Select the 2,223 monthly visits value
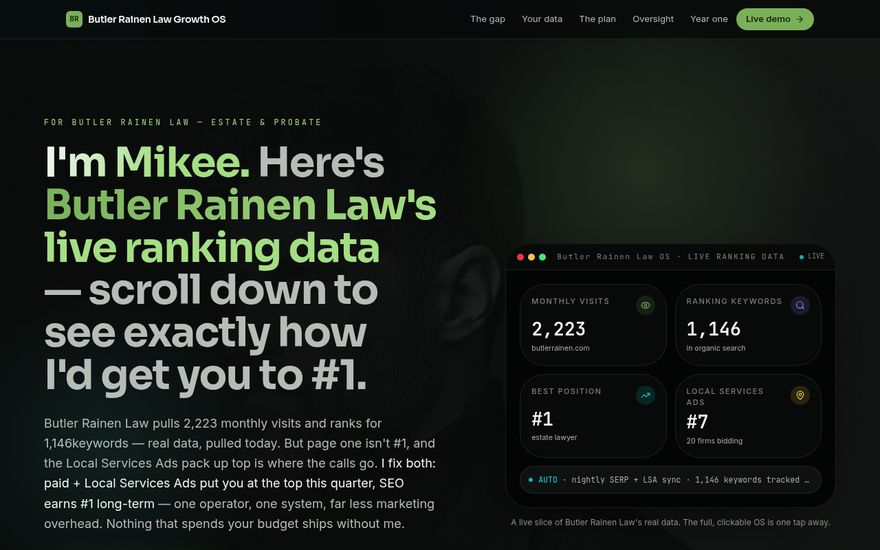 (558, 329)
